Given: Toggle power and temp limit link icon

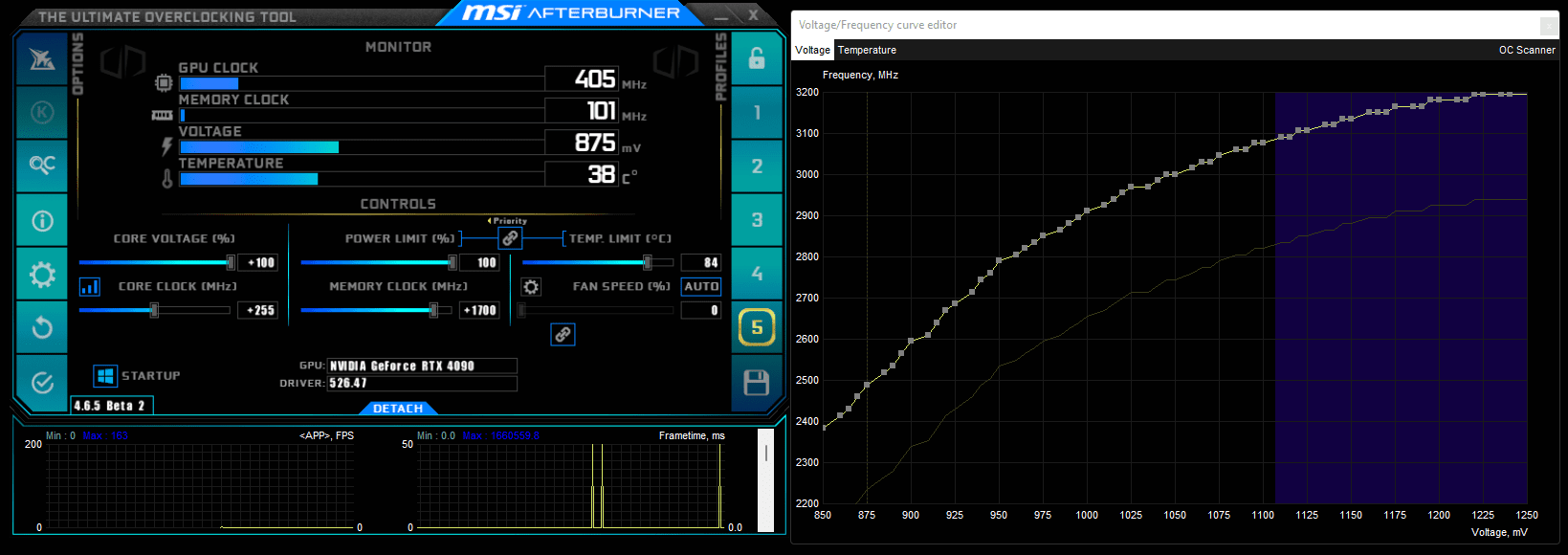Looking at the screenshot, I should coord(511,238).
